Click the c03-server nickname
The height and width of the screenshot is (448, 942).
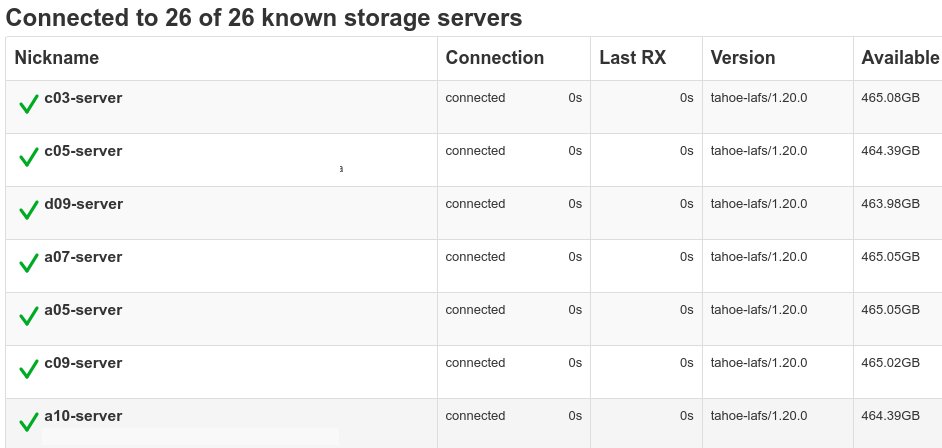click(x=83, y=98)
